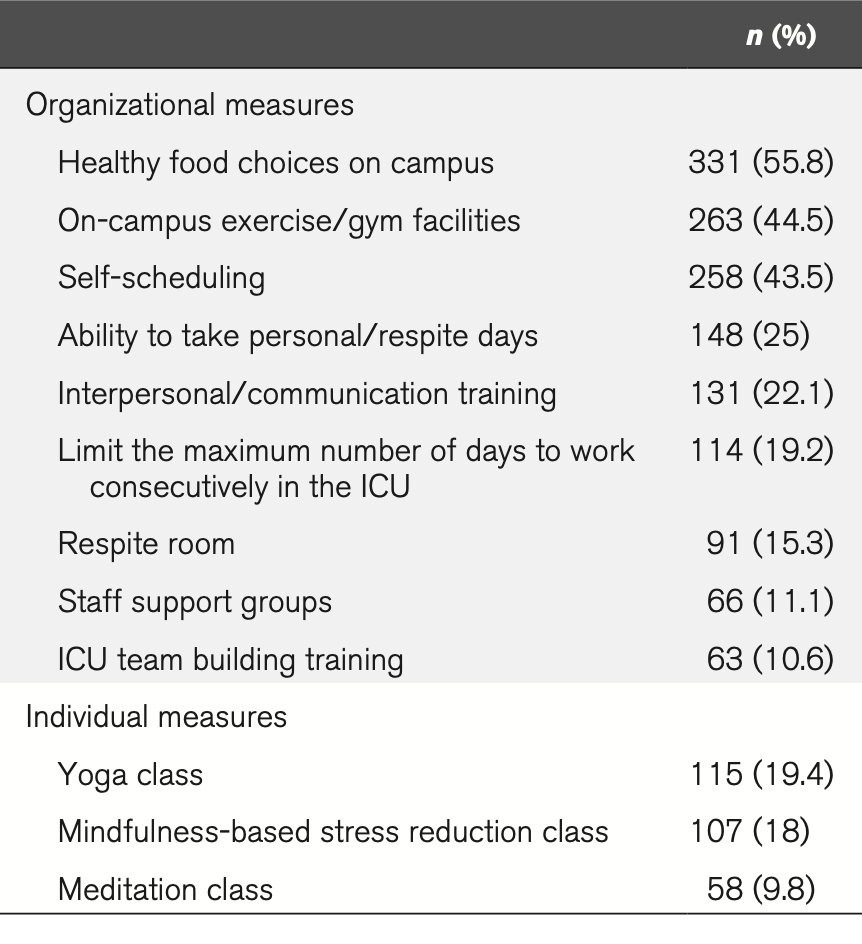Select ICU team building training row
Image resolution: width=862 pixels, height=944 pixels.
click(x=231, y=660)
